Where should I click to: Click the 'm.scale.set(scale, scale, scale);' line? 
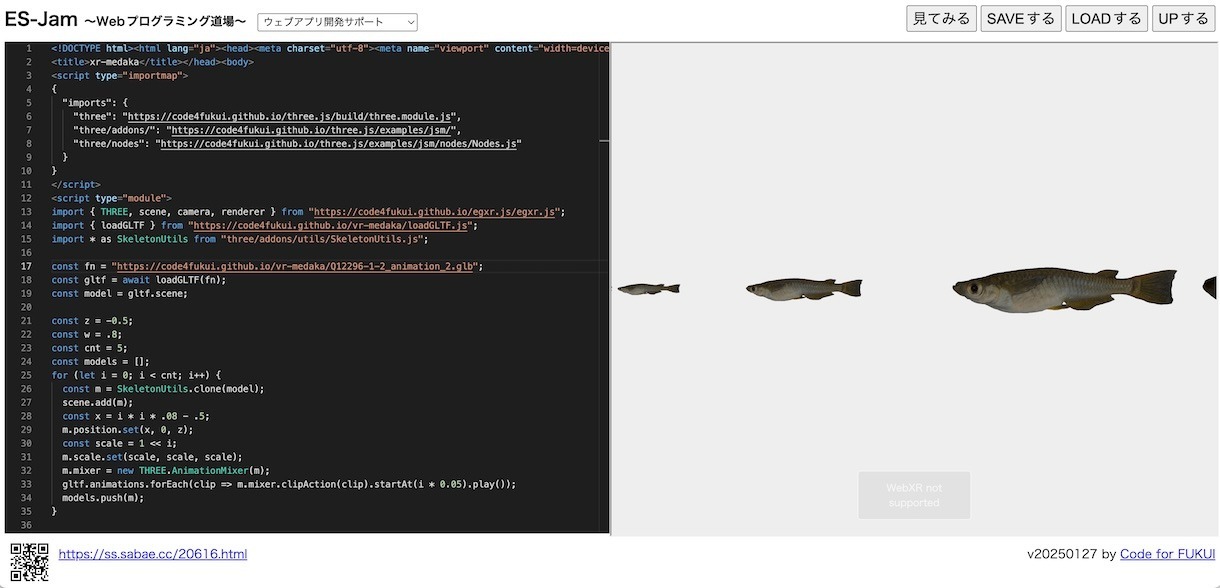click(x=152, y=456)
